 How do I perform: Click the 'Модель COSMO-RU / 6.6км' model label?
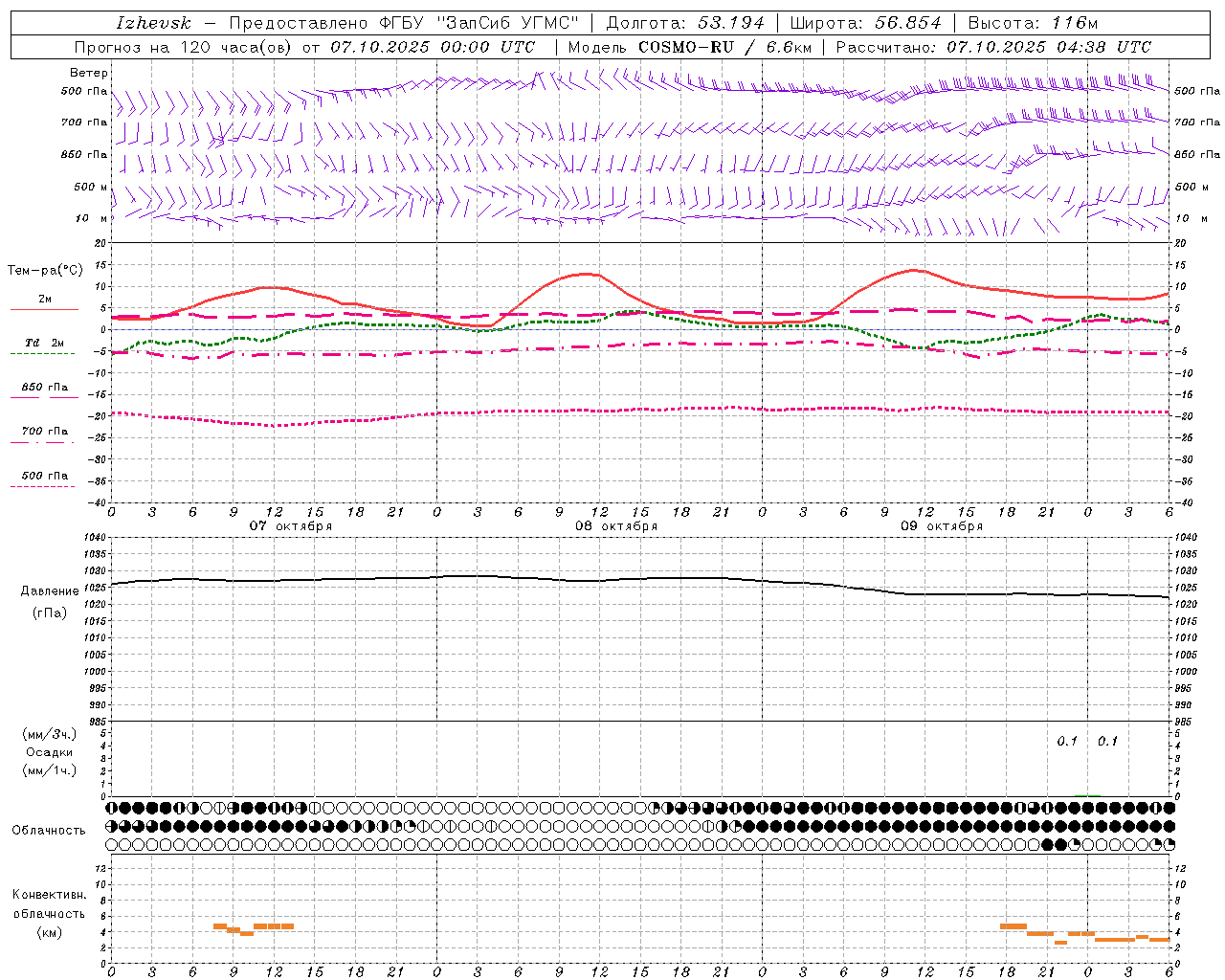pyautogui.click(x=690, y=47)
